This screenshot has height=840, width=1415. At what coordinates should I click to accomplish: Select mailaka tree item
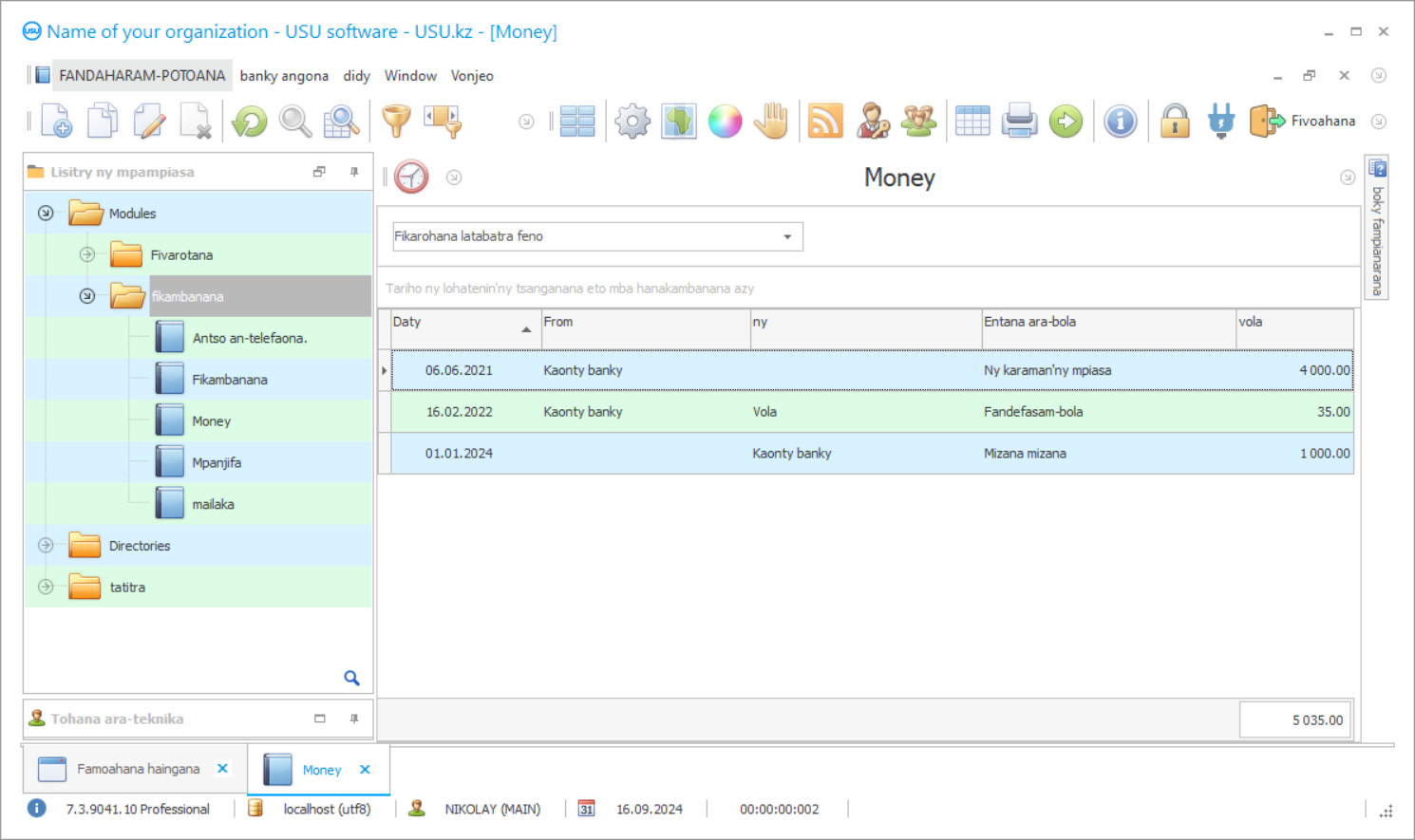(x=213, y=504)
